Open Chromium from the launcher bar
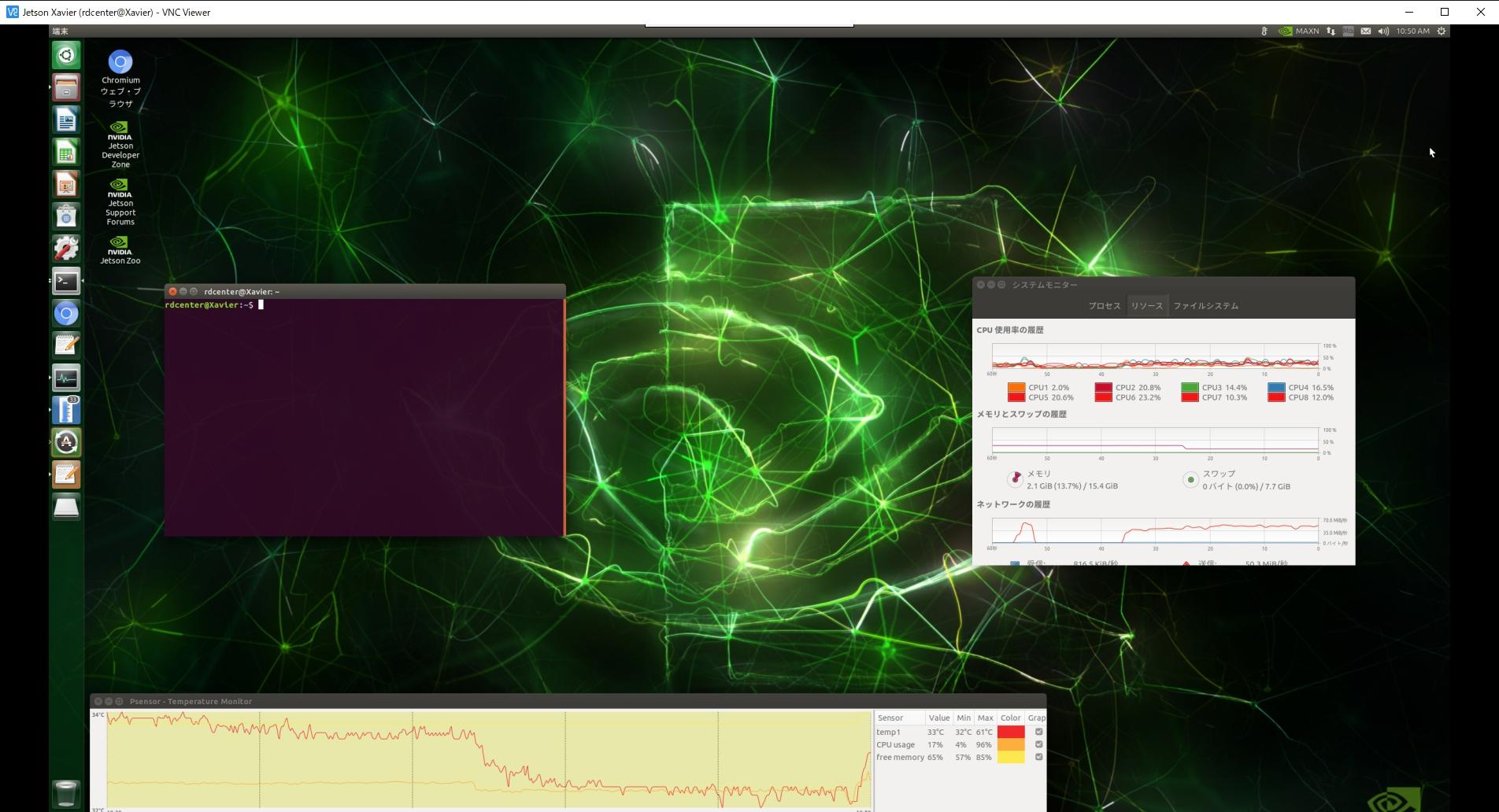This screenshot has height=812, width=1499. tap(66, 313)
